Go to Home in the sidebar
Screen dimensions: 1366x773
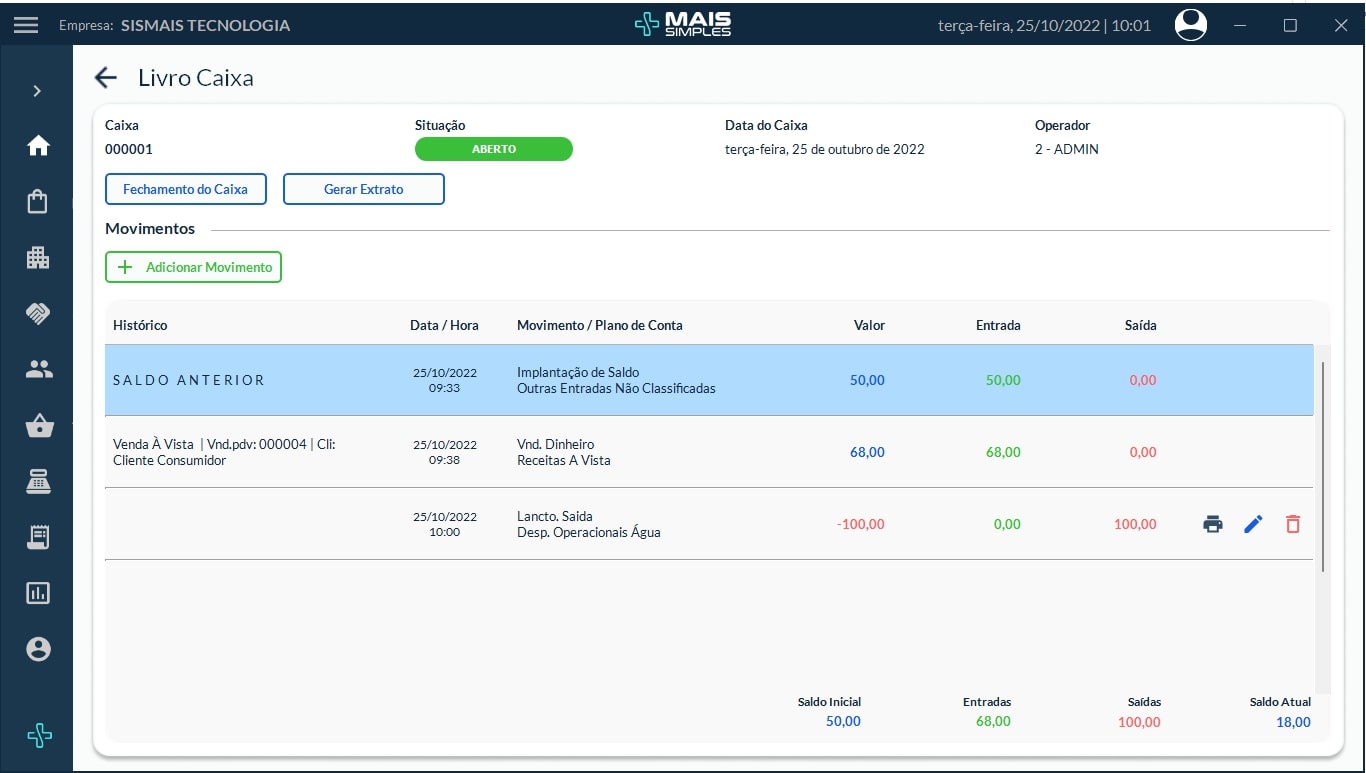tap(38, 146)
